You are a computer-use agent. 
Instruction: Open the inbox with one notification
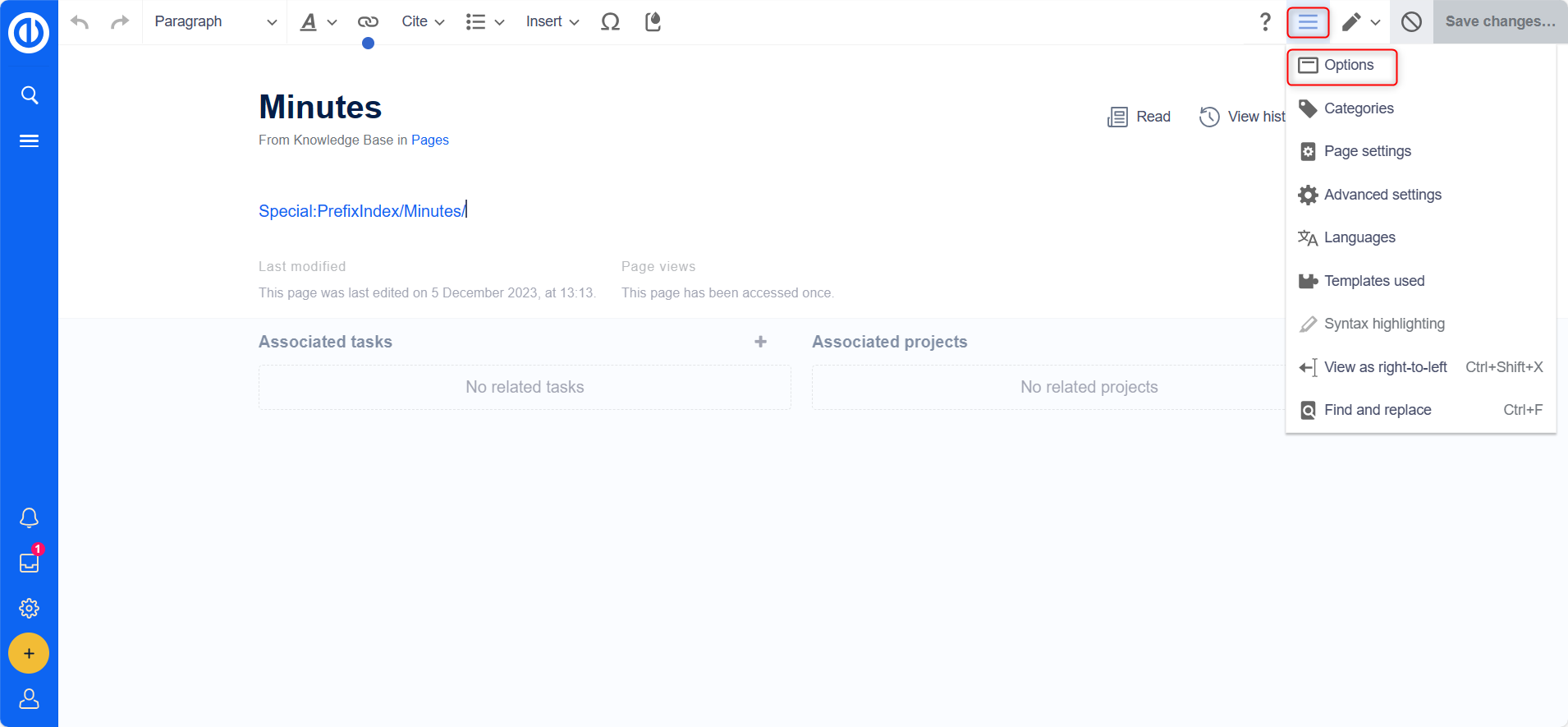pyautogui.click(x=29, y=563)
